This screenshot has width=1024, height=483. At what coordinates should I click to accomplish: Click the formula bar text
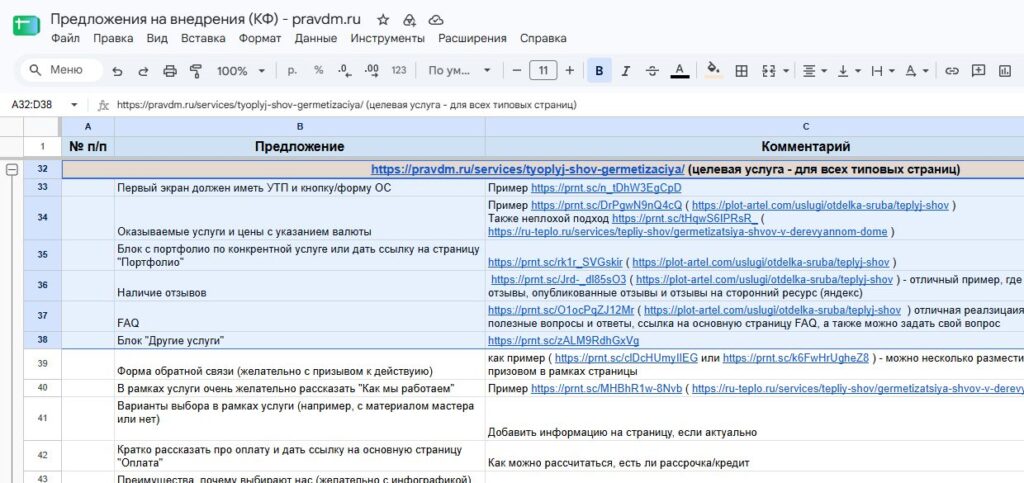(x=347, y=105)
